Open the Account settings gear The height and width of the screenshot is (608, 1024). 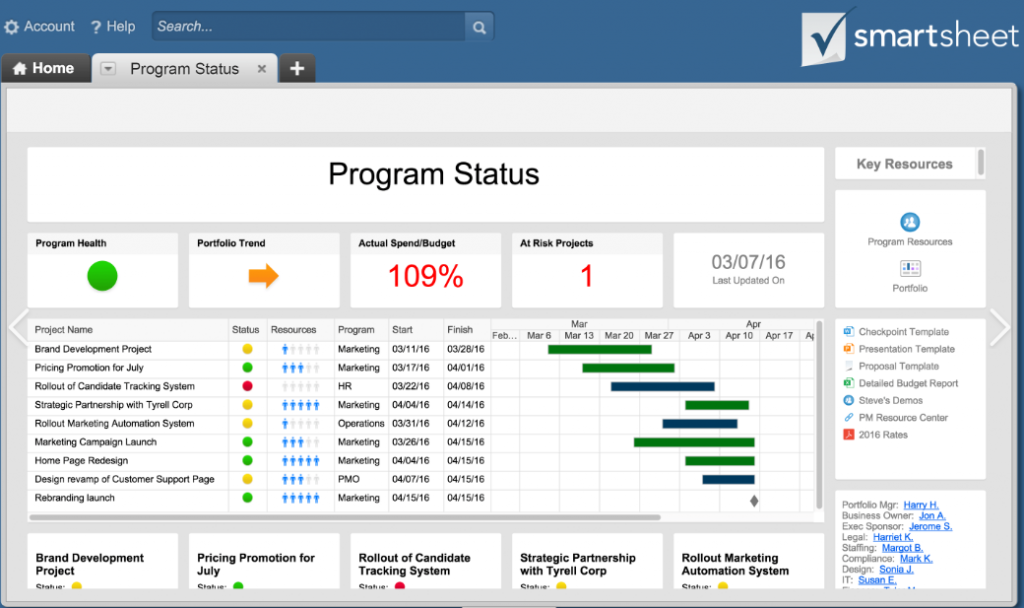coord(13,26)
